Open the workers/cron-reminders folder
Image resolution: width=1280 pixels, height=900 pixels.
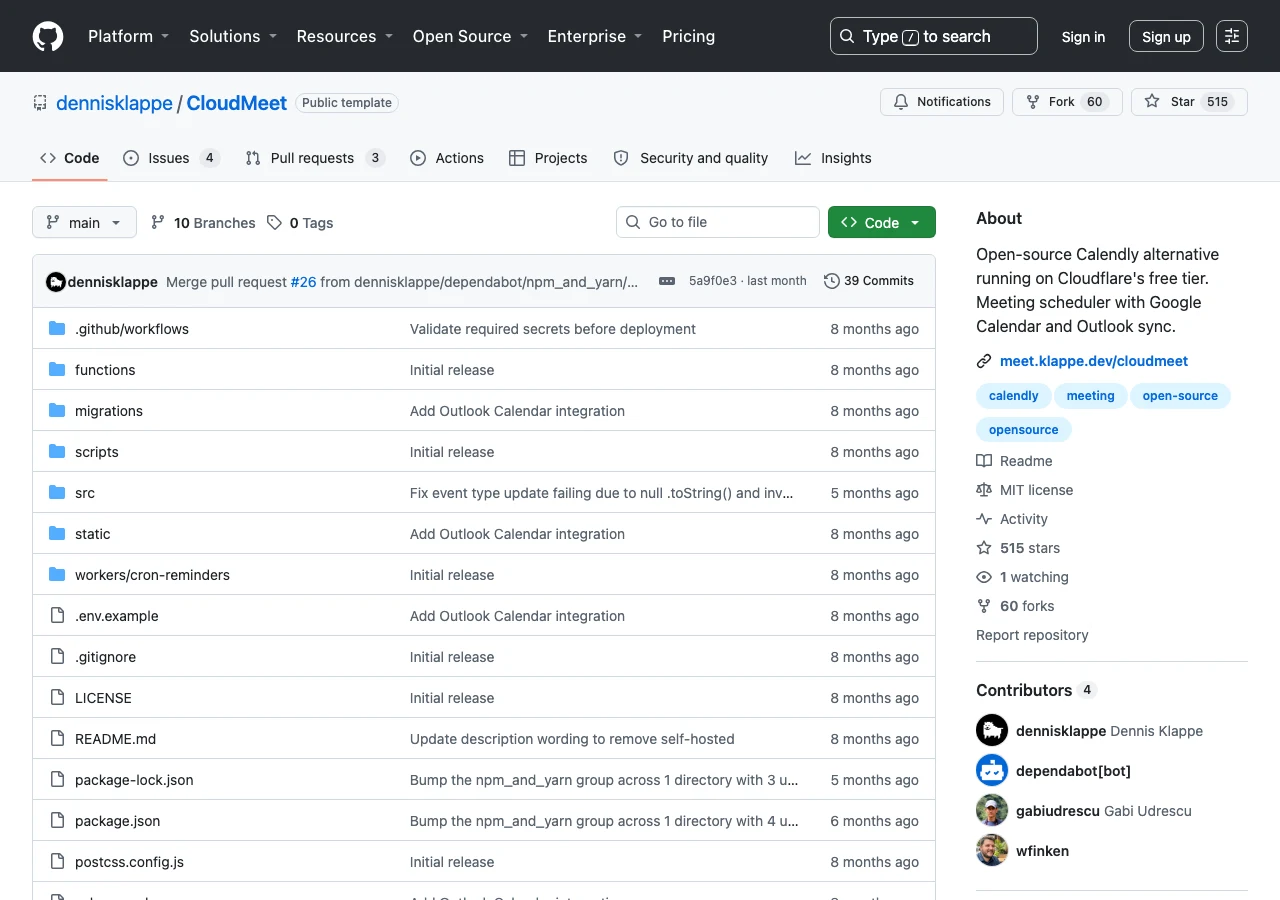152,575
